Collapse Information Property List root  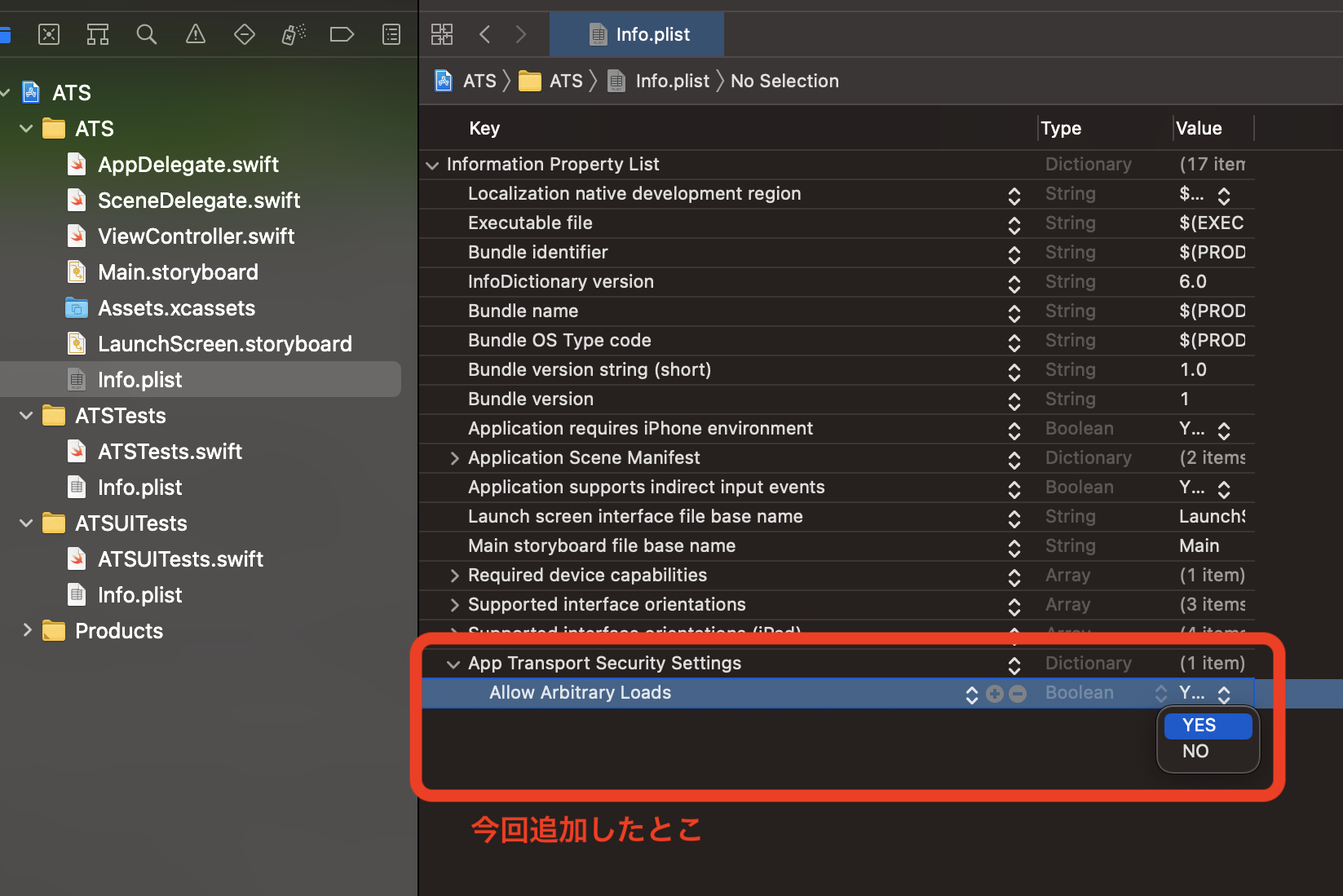[x=432, y=166]
